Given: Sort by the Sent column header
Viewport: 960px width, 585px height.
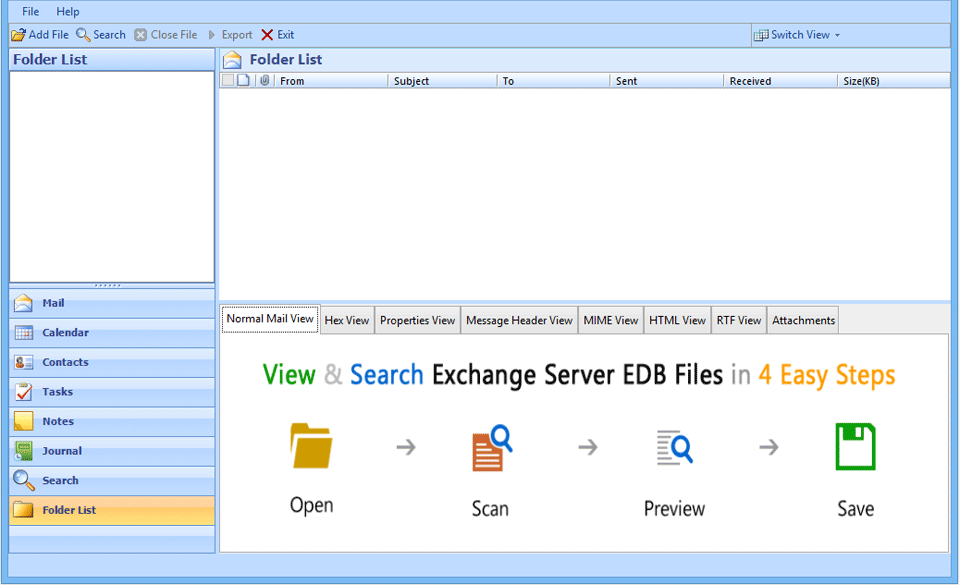Looking at the screenshot, I should [x=667, y=81].
